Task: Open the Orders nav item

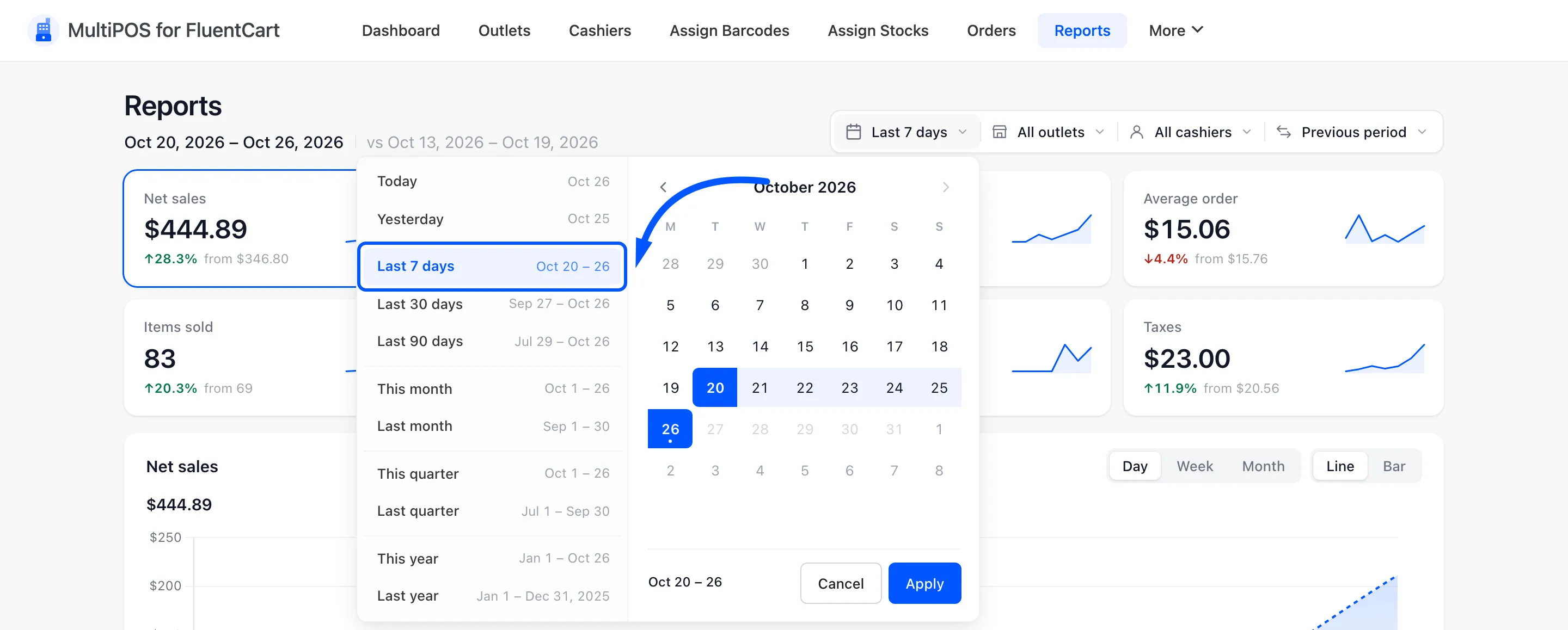Action: pyautogui.click(x=991, y=30)
